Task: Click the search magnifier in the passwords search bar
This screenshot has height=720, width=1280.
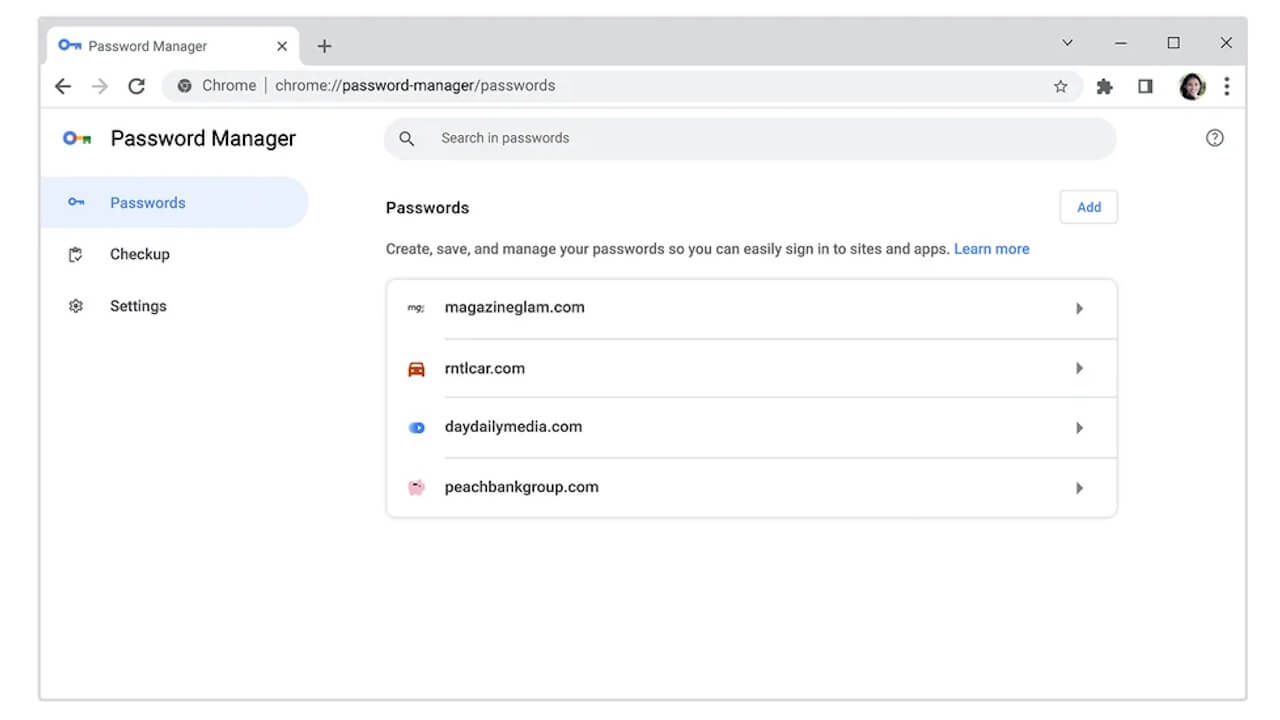Action: click(406, 138)
